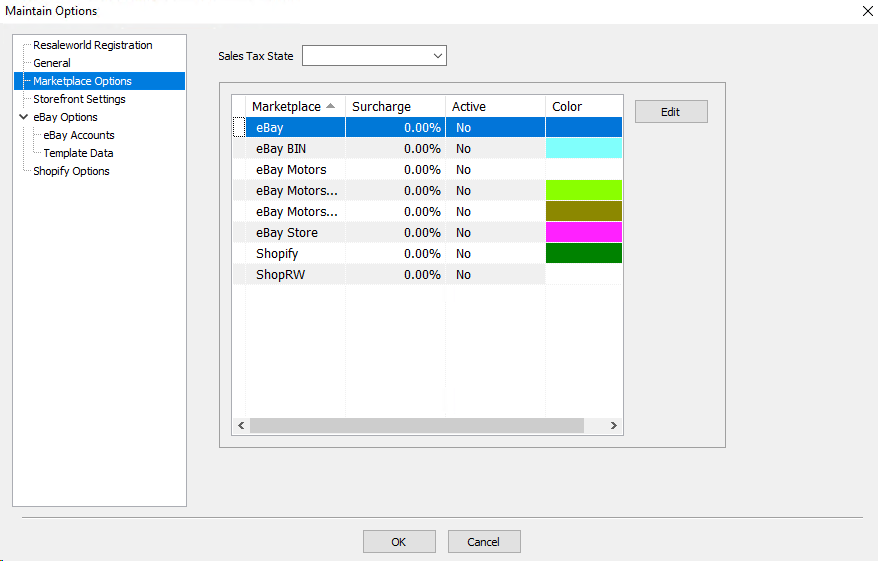878x561 pixels.
Task: Click the lime green color swatch
Action: tap(584, 190)
